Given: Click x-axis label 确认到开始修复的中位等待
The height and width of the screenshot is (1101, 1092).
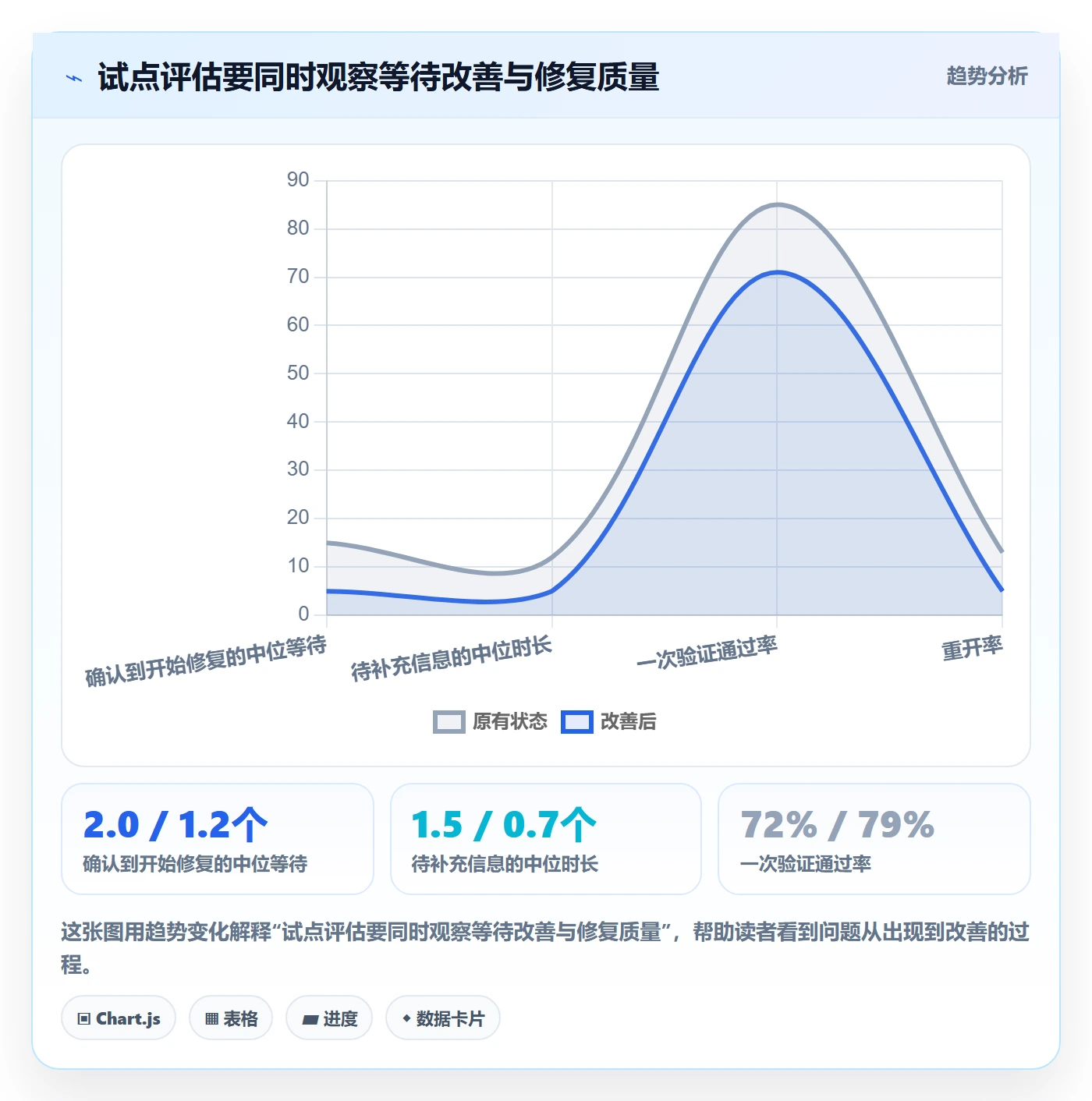Looking at the screenshot, I should pyautogui.click(x=206, y=661).
